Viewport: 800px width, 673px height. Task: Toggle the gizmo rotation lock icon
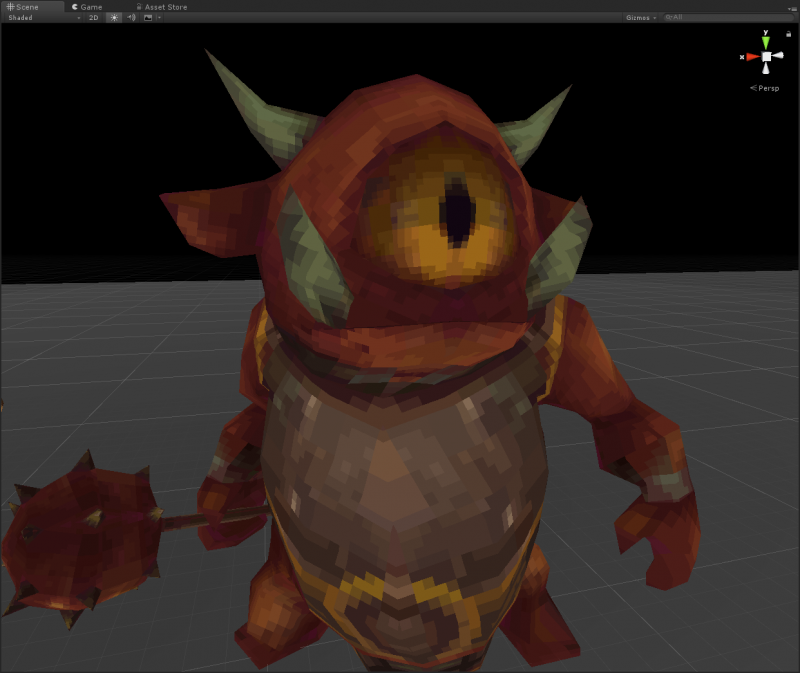click(x=789, y=34)
